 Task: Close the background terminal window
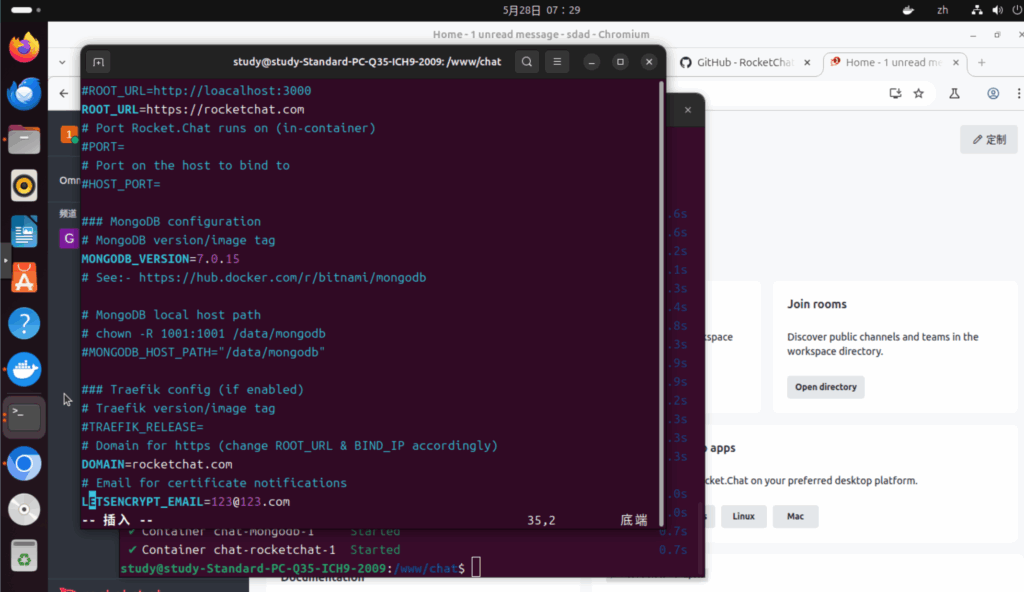pyautogui.click(x=688, y=110)
